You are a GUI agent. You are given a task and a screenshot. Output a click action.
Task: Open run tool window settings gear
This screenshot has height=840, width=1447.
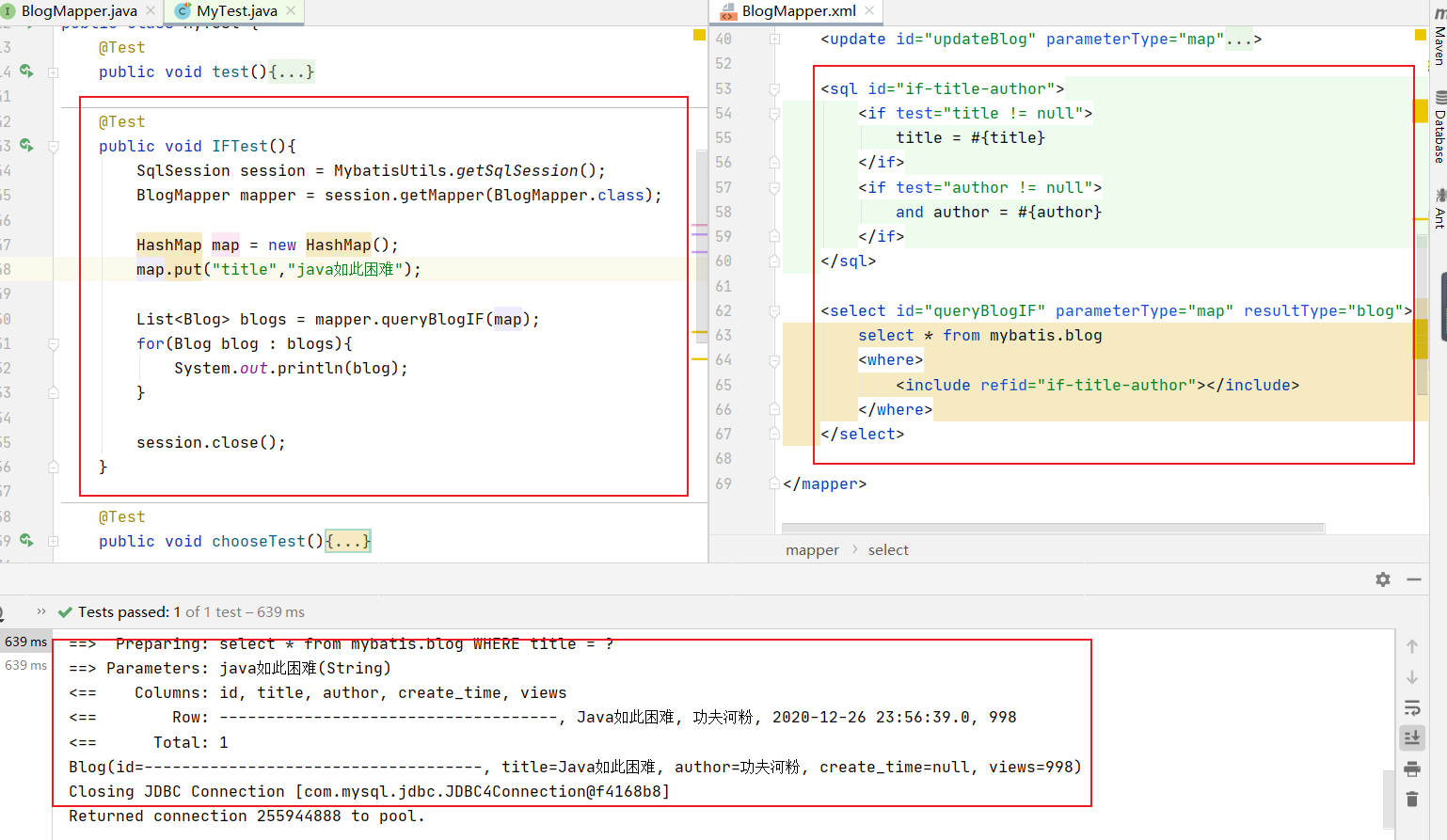point(1382,579)
